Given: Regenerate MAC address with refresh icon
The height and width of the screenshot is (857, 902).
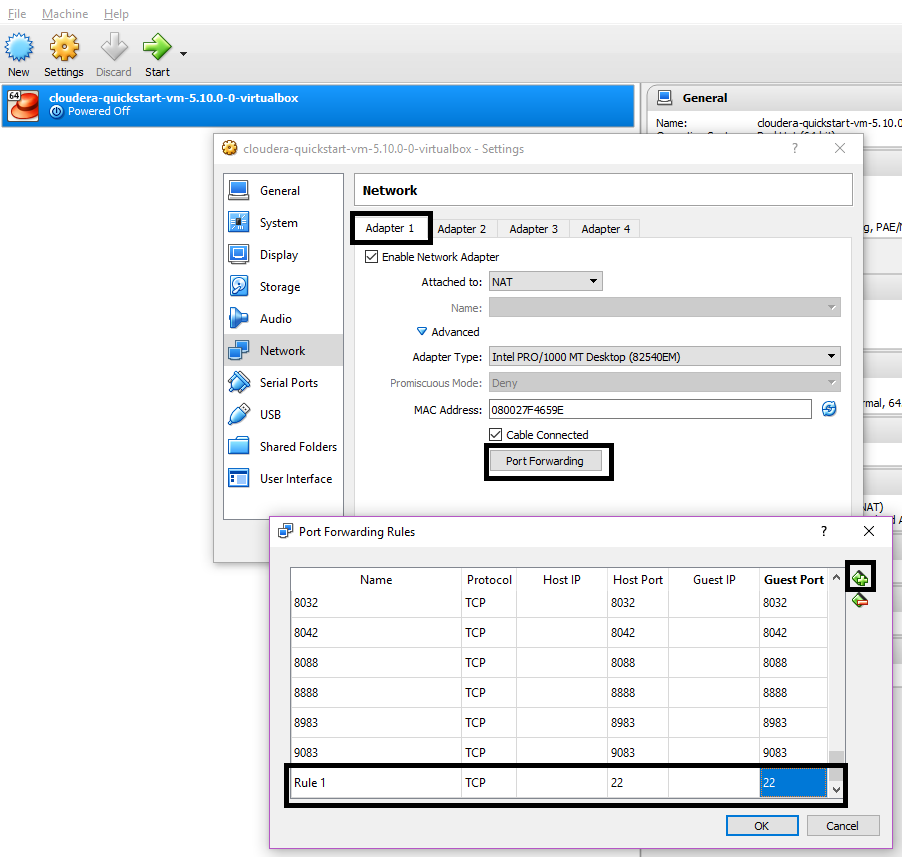Looking at the screenshot, I should (x=828, y=409).
